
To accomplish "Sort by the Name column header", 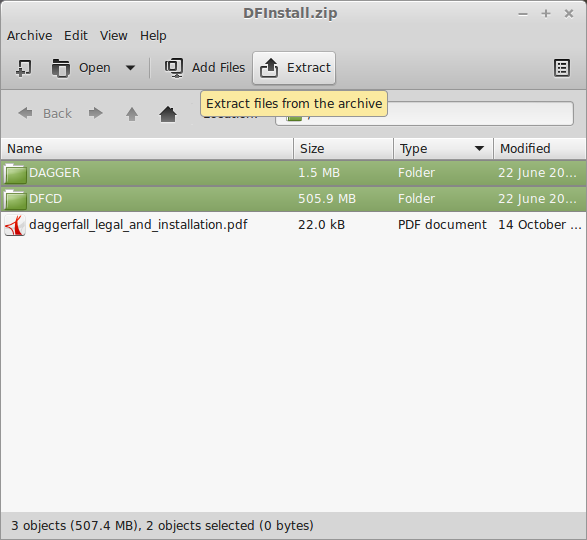I will 147,149.
